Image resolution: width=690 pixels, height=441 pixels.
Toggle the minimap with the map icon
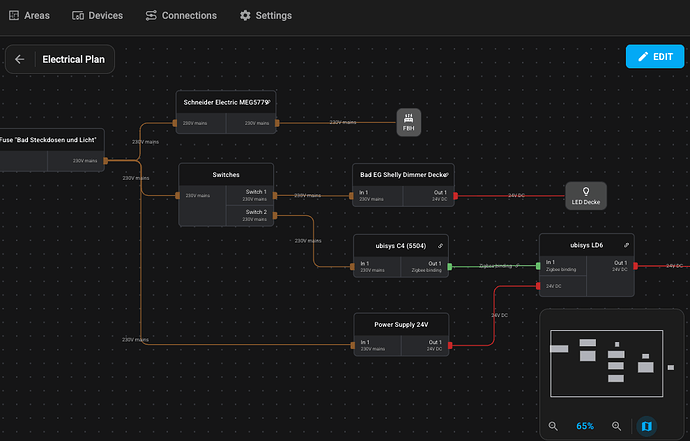pos(646,426)
